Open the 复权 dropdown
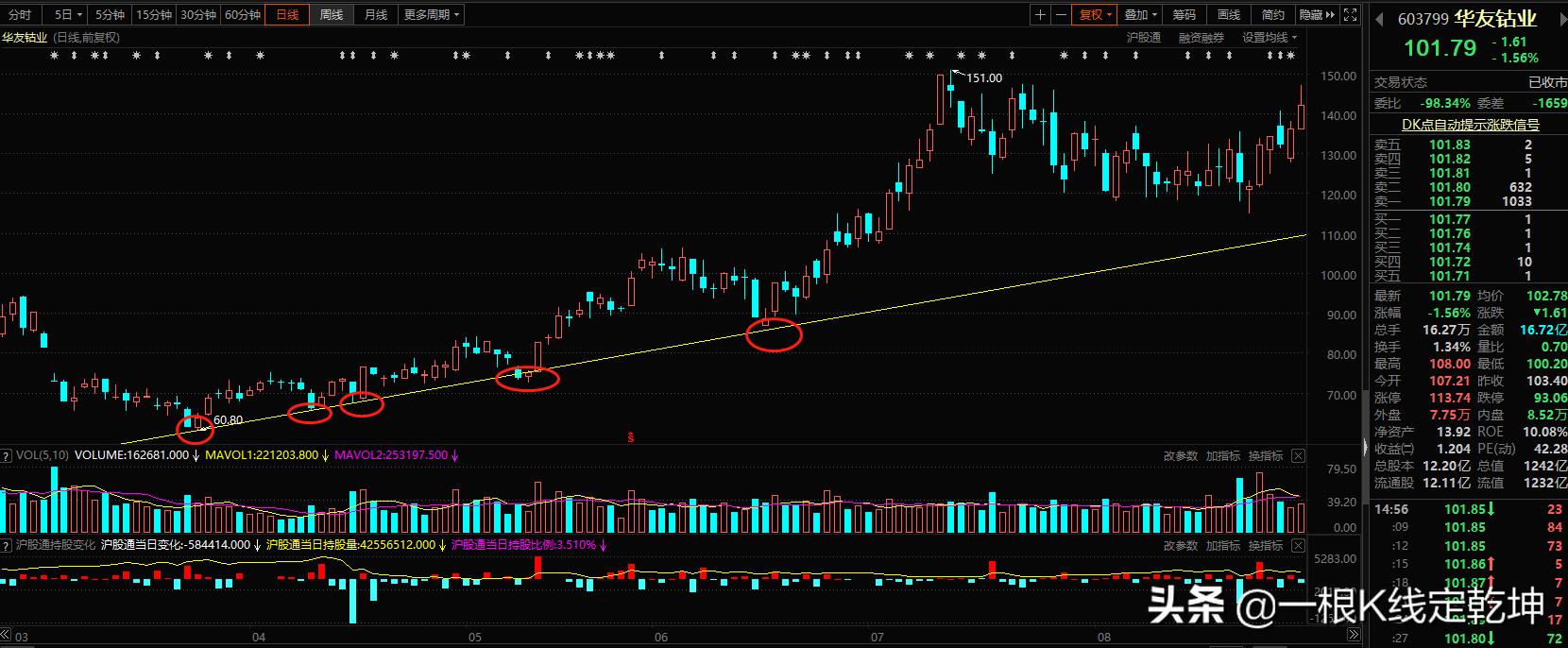This screenshot has height=648, width=1568. click(1096, 14)
